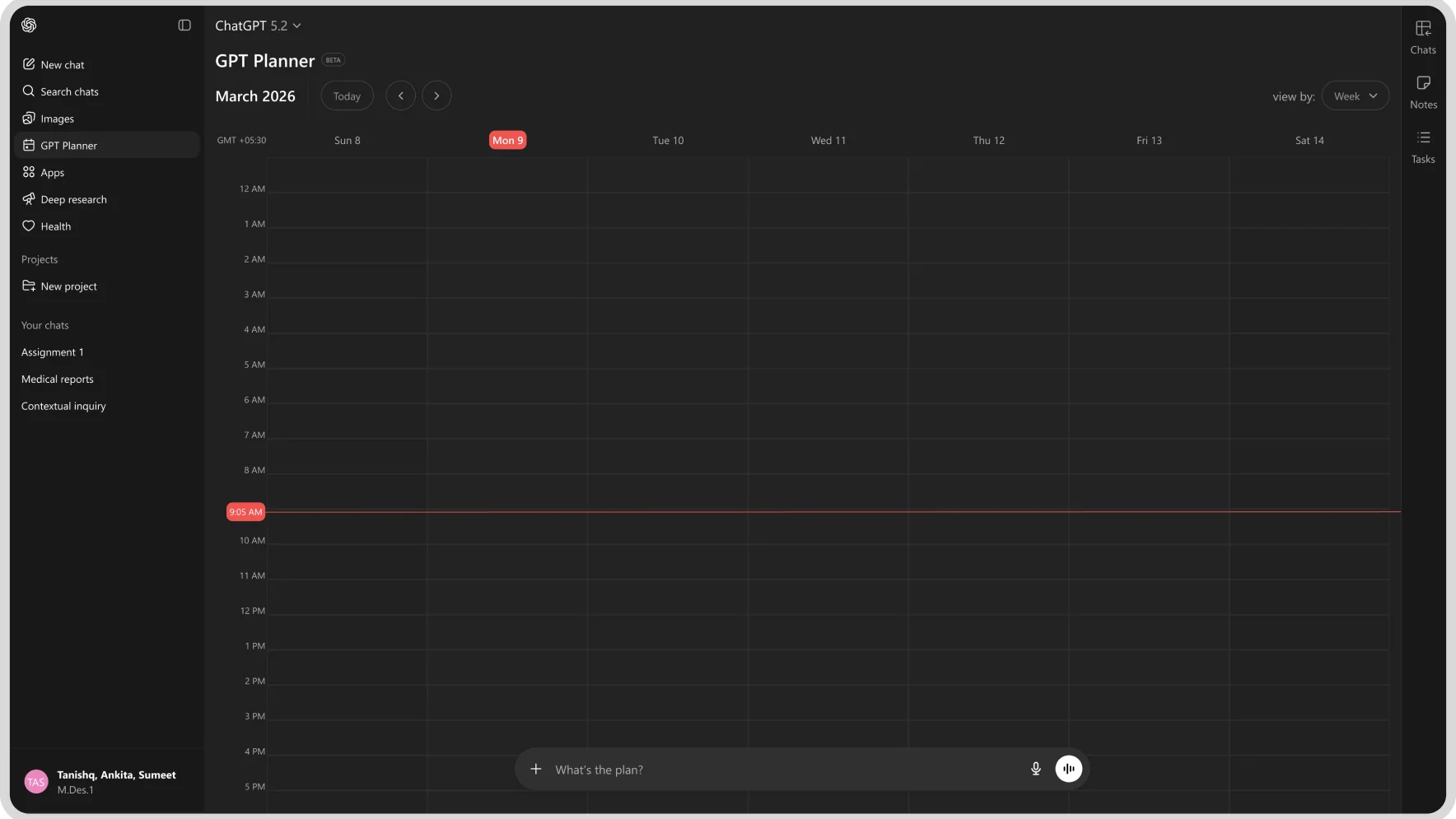Open the Apps page
This screenshot has height=819, width=1456.
tap(107, 172)
